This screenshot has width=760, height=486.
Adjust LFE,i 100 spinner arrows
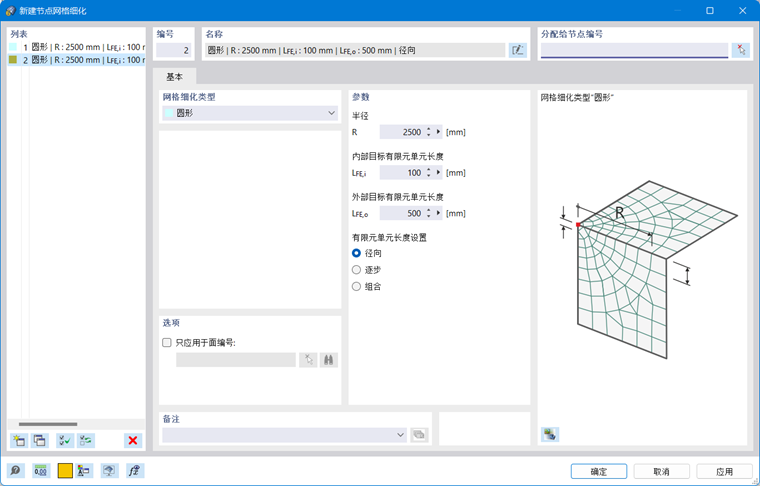point(428,172)
